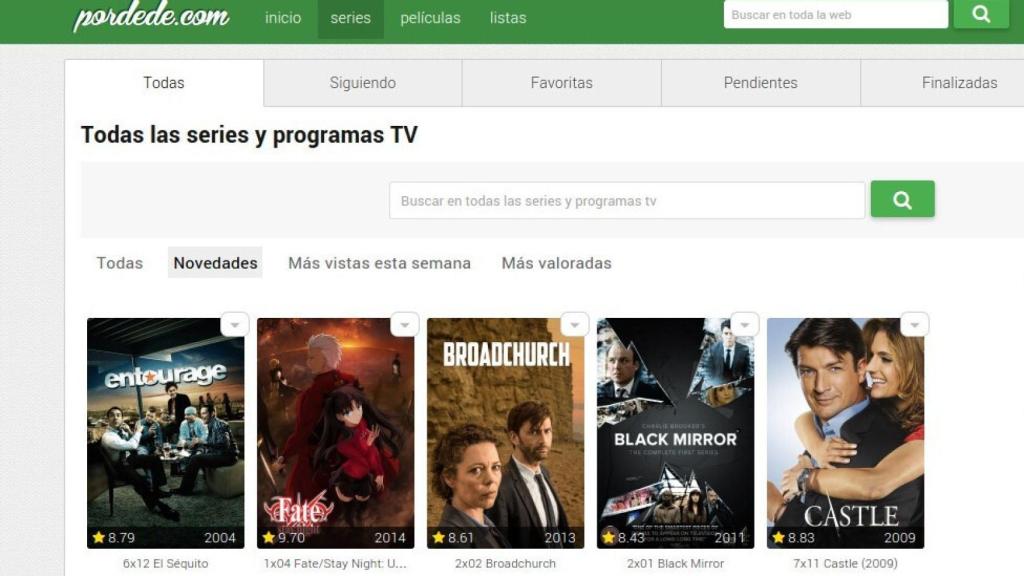Expand the dropdown arrow on Castle poster
Image resolution: width=1024 pixels, height=576 pixels.
pyautogui.click(x=914, y=325)
